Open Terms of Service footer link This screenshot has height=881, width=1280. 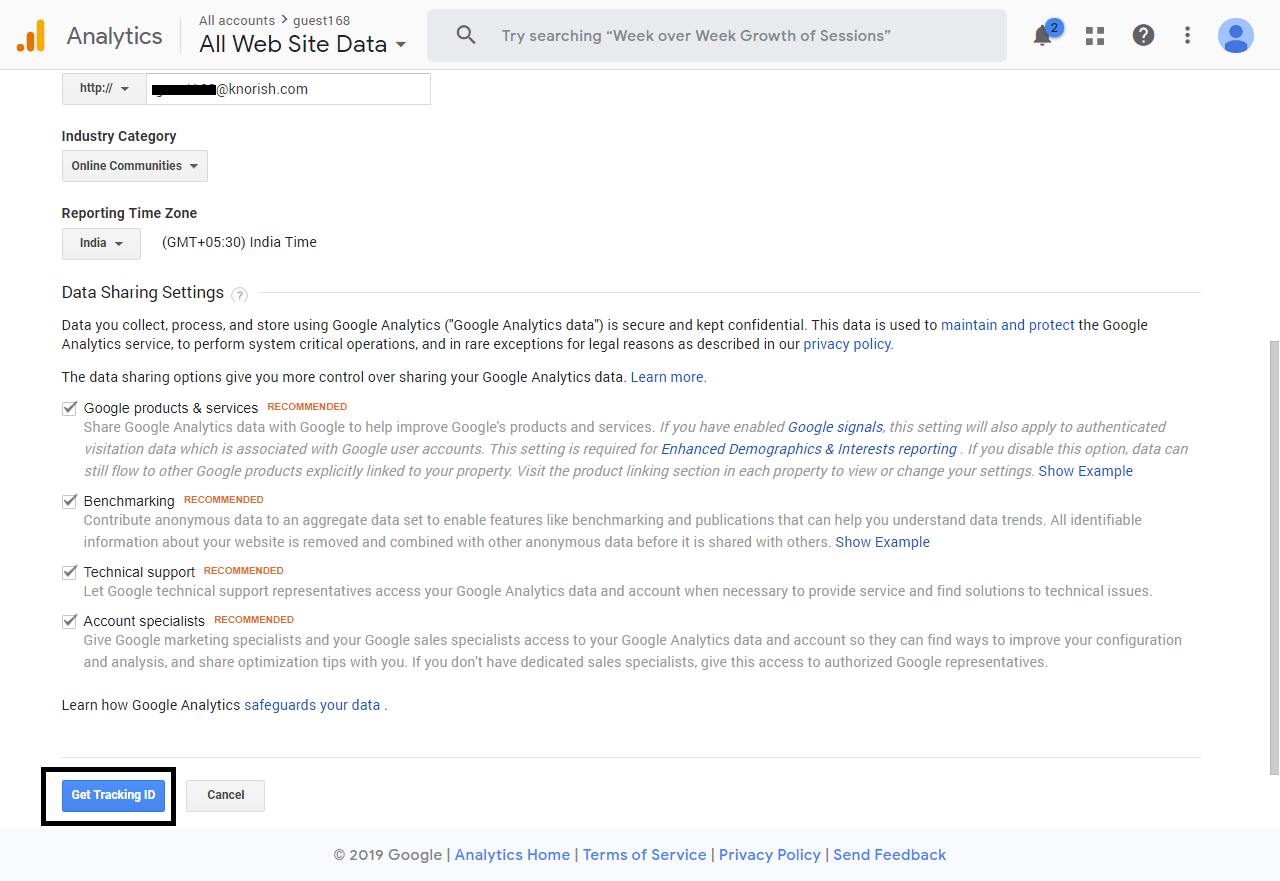pyautogui.click(x=645, y=855)
